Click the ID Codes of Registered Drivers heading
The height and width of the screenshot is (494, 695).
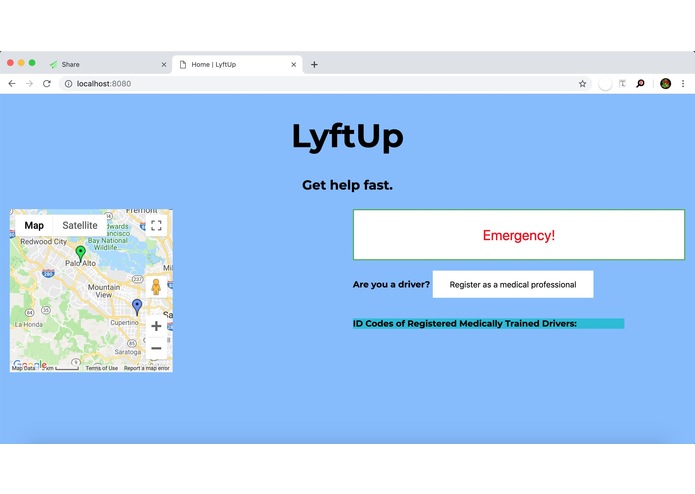(x=465, y=323)
